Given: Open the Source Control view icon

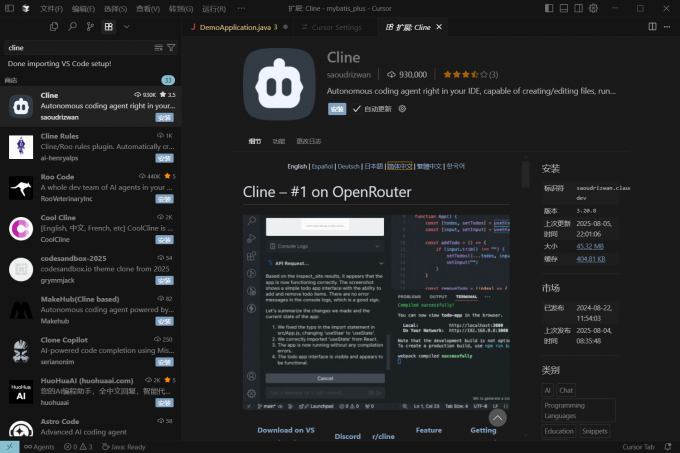Looking at the screenshot, I should [x=91, y=27].
